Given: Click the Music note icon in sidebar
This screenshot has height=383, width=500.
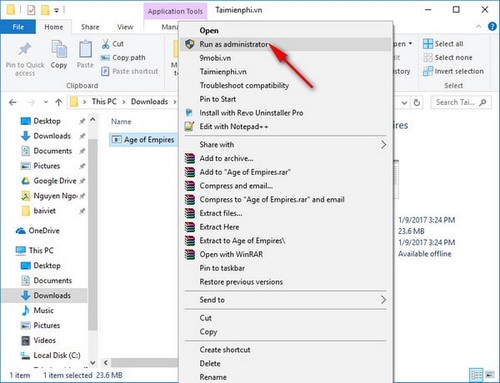Looking at the screenshot, I should click(25, 310).
